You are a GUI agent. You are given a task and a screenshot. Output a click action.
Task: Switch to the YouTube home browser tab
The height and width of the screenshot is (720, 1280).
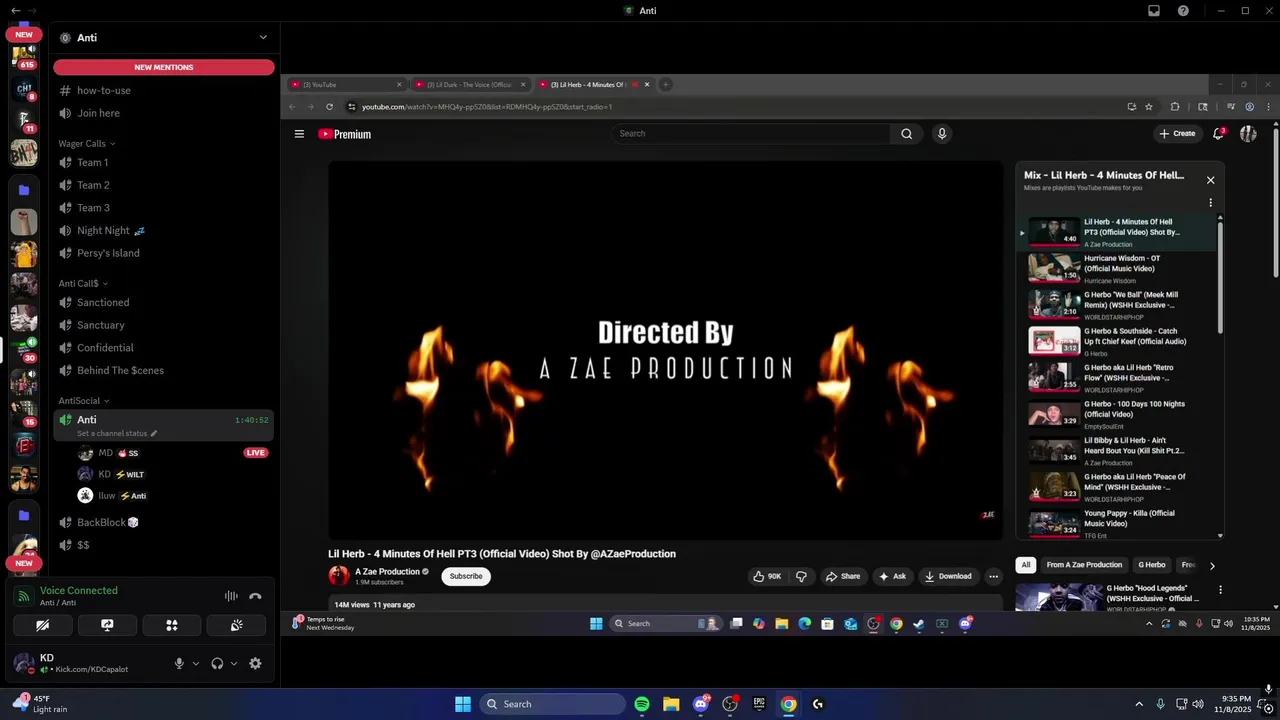346,85
